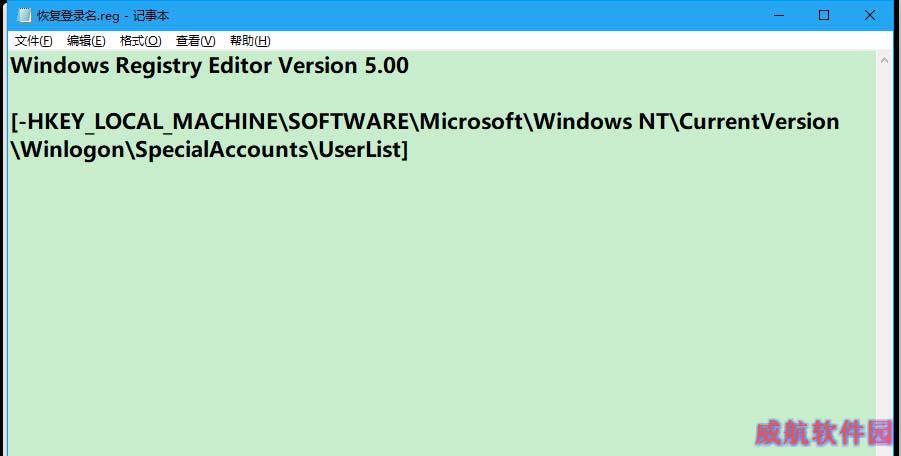Maximize the Notepad window

click(824, 16)
